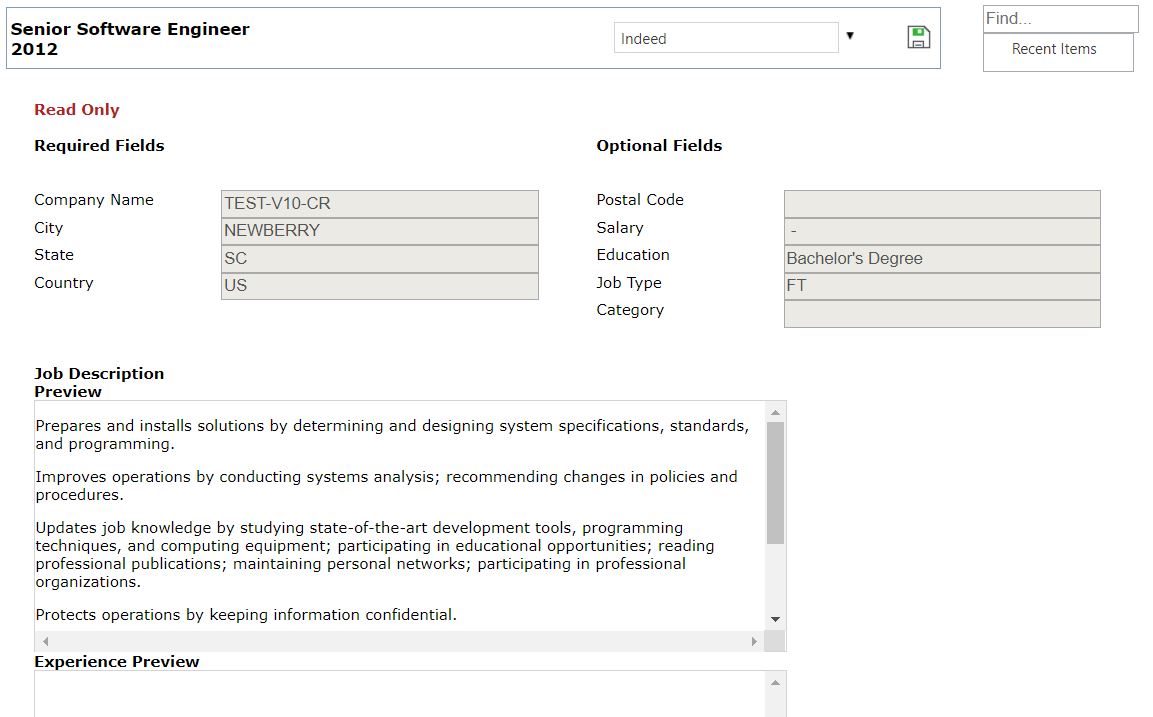Screen dimensions: 1153x717
Task: Select the Salary field
Action: 941,231
